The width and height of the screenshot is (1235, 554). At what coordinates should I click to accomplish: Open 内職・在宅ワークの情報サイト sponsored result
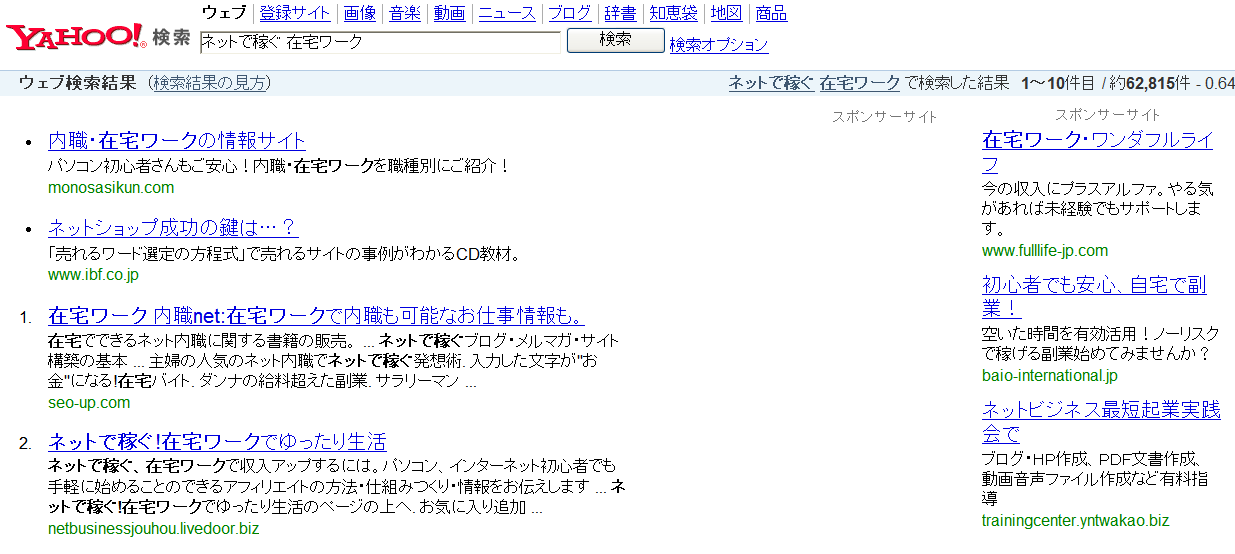pyautogui.click(x=177, y=140)
